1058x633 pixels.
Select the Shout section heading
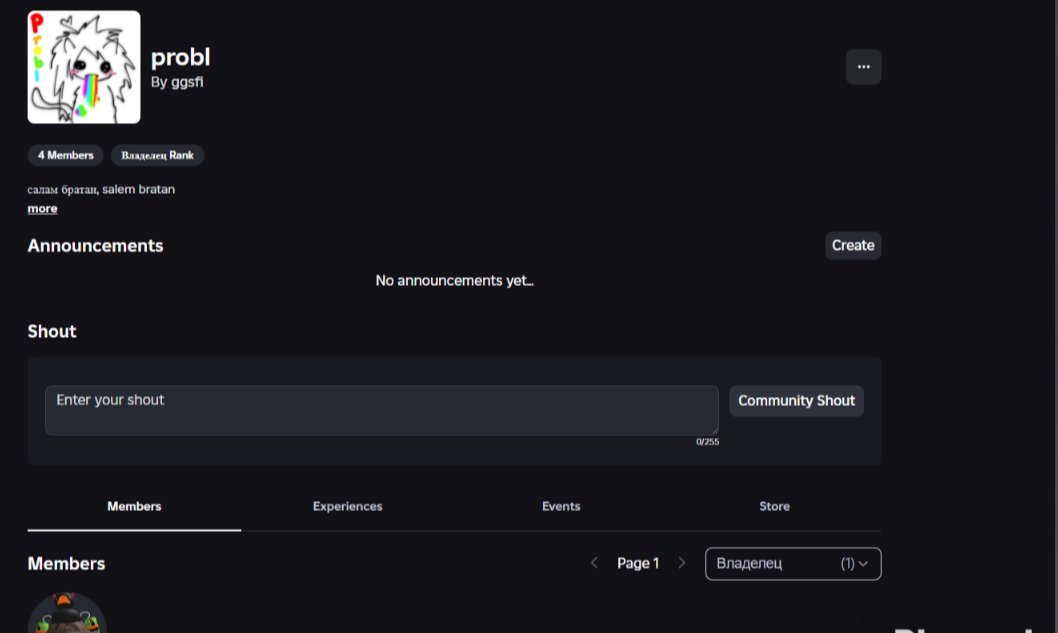(52, 331)
